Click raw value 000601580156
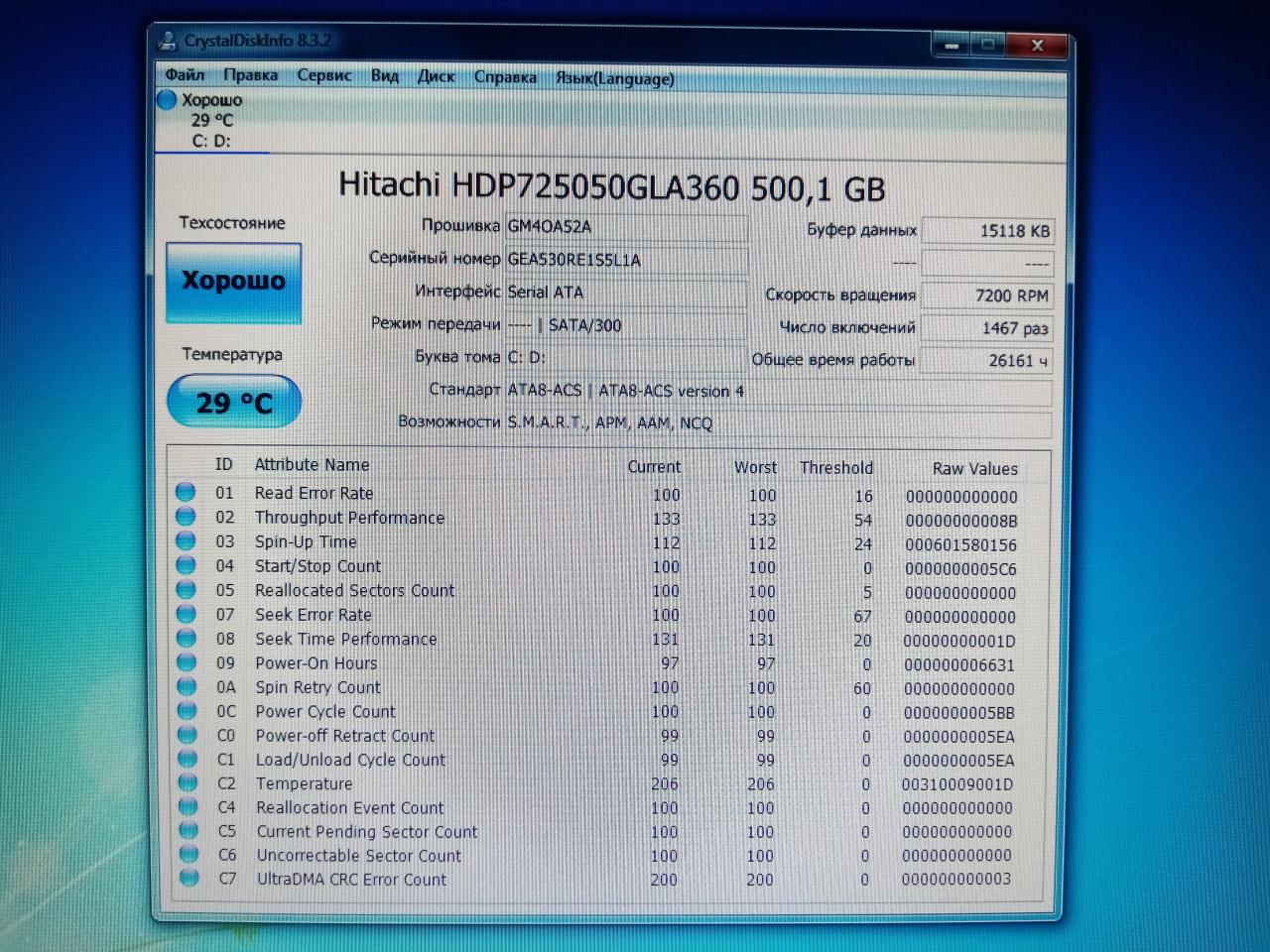Image resolution: width=1270 pixels, height=952 pixels. [960, 544]
